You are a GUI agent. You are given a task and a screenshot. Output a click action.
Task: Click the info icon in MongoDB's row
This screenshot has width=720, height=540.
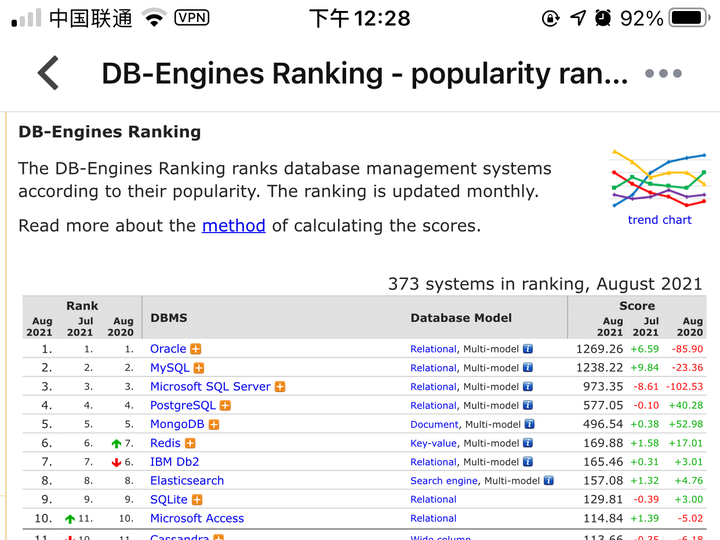click(x=530, y=424)
